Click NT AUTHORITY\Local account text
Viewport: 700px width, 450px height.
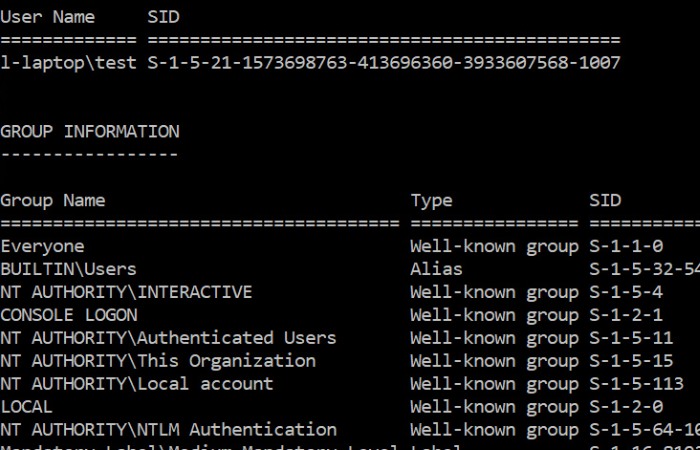[137, 384]
